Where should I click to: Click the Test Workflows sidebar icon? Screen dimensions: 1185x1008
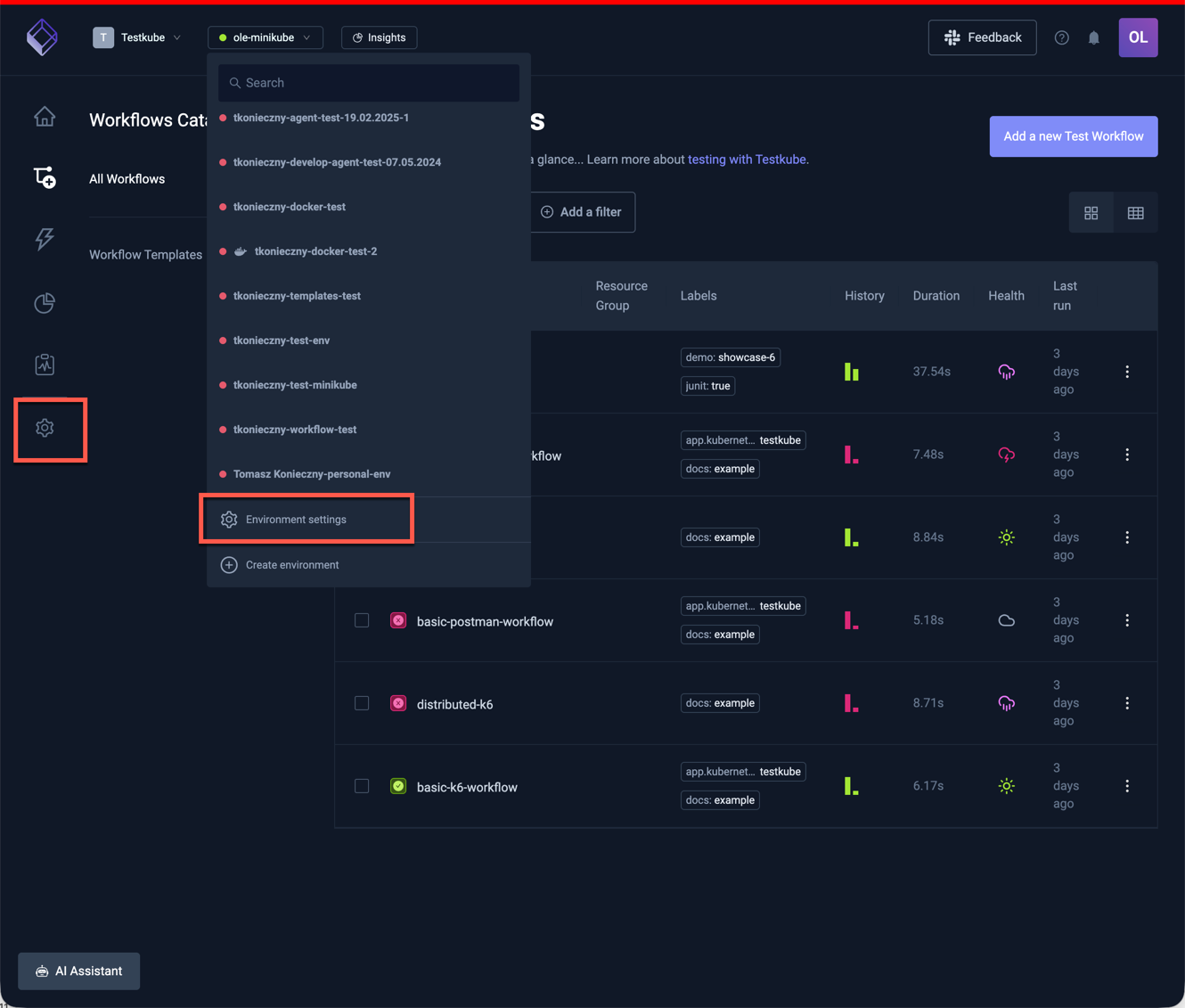[x=45, y=177]
